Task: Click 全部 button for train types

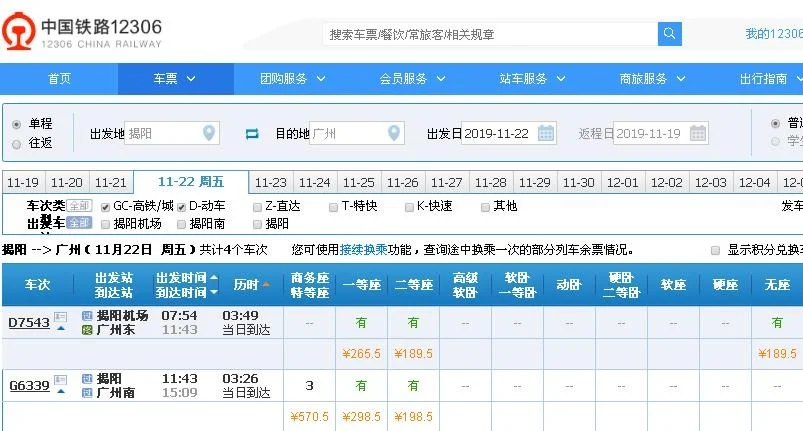Action: [79, 206]
